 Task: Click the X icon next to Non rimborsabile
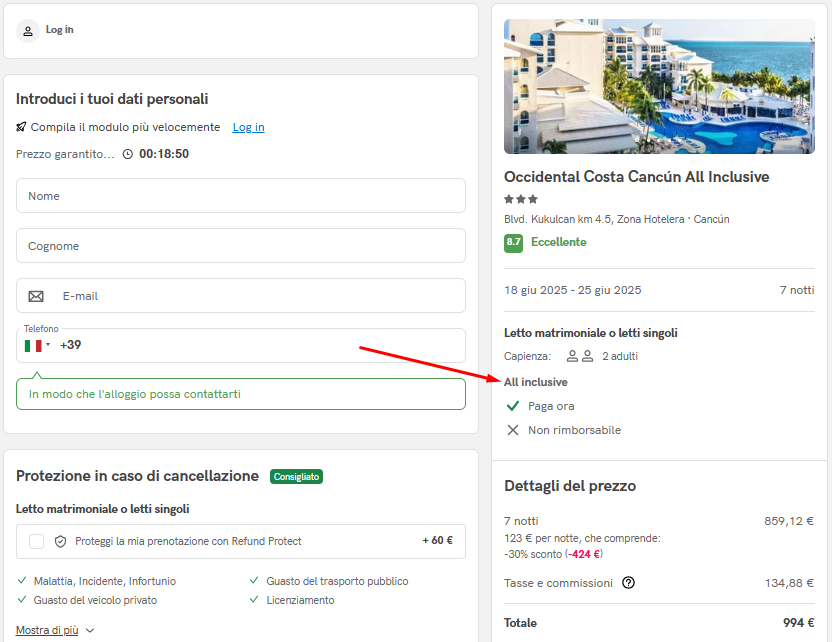click(x=513, y=430)
